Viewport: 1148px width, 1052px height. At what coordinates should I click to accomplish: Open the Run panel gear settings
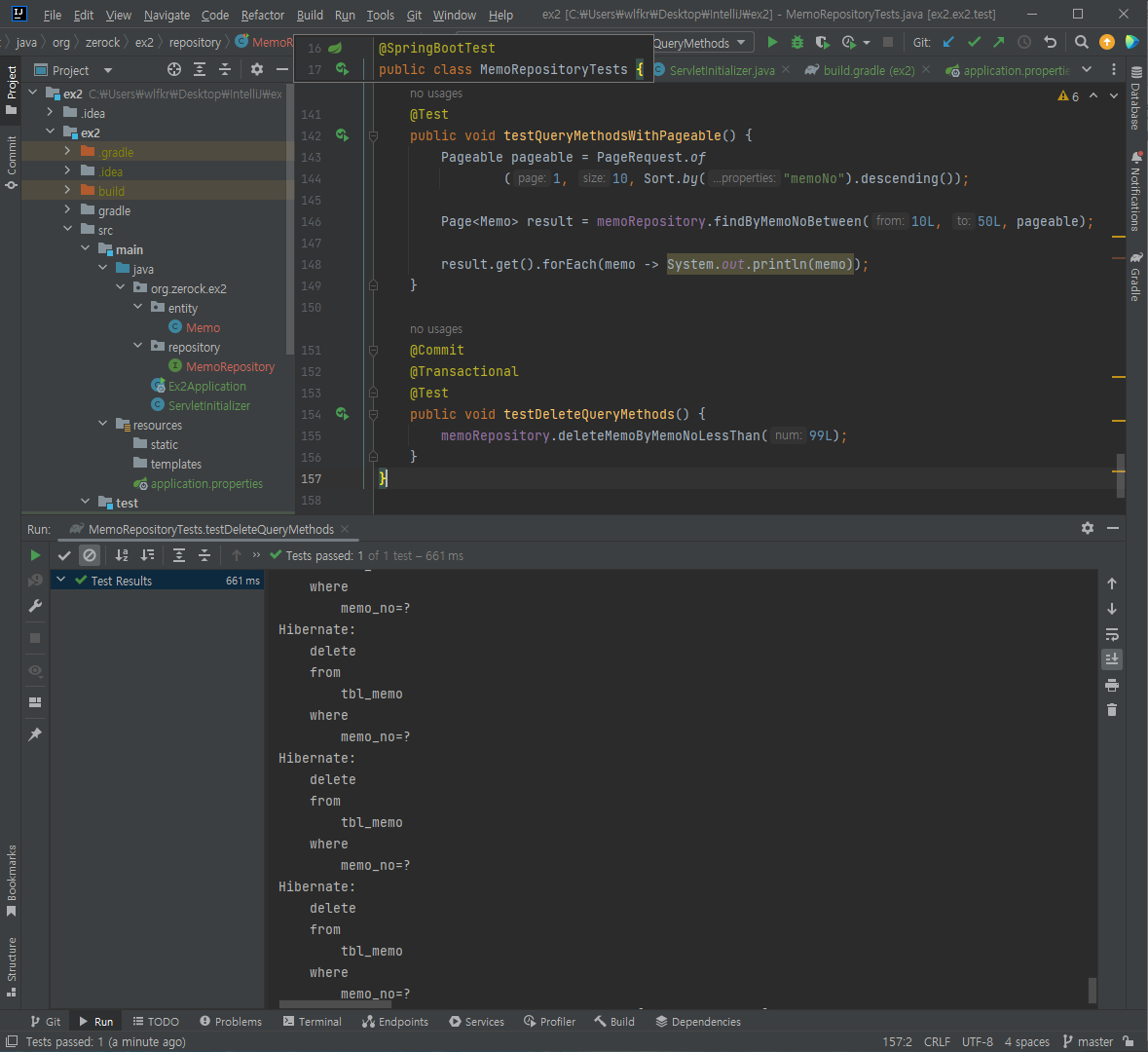(x=1088, y=528)
